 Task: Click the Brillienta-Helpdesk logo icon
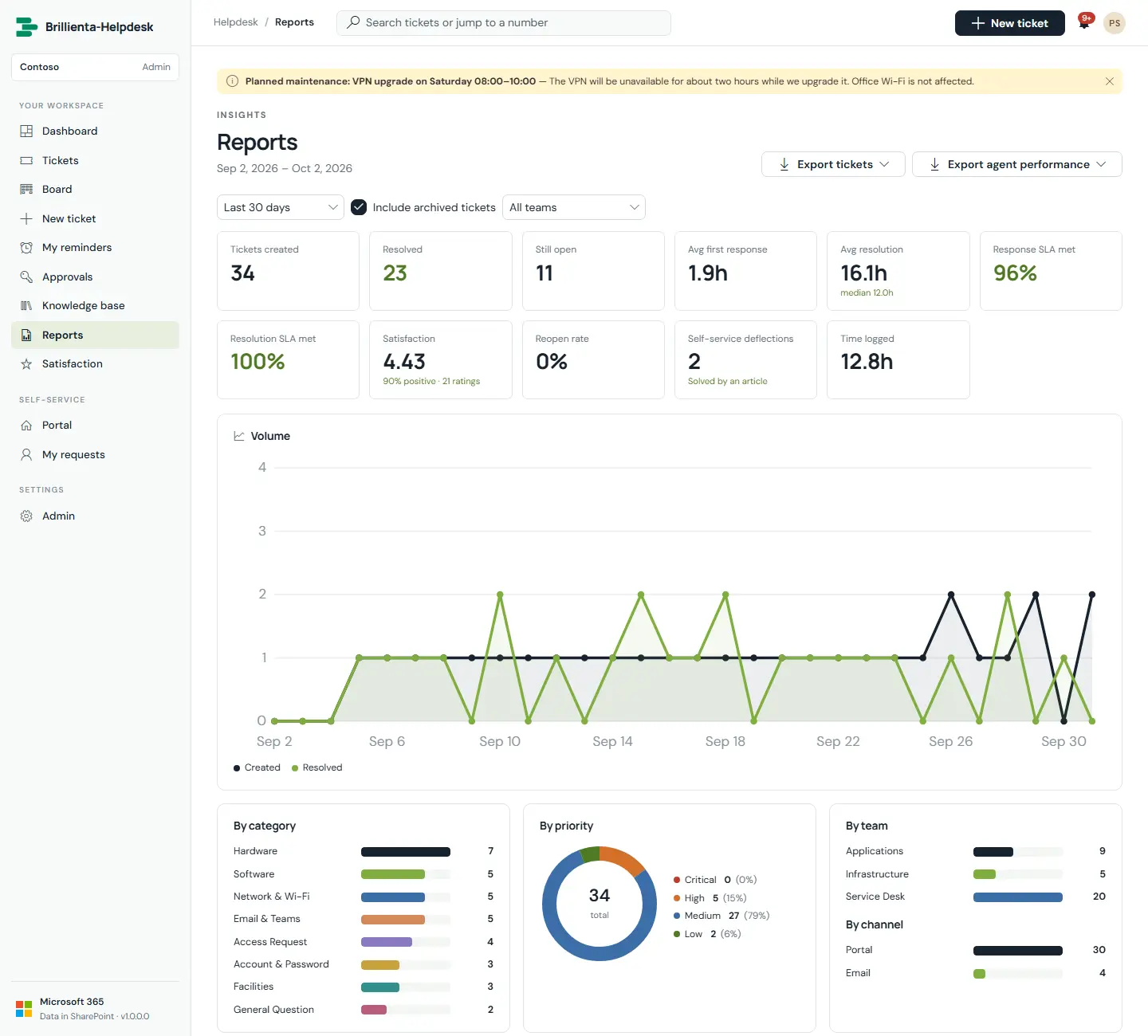(x=26, y=27)
